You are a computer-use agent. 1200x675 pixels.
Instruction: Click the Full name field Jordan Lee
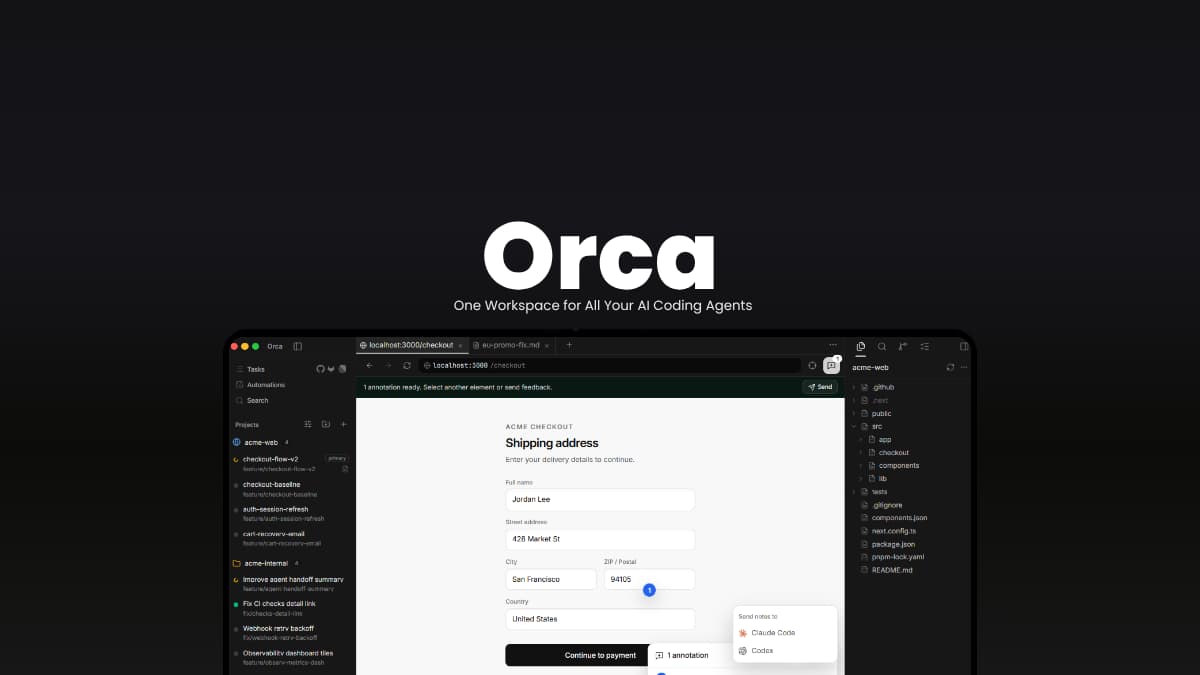pos(600,499)
